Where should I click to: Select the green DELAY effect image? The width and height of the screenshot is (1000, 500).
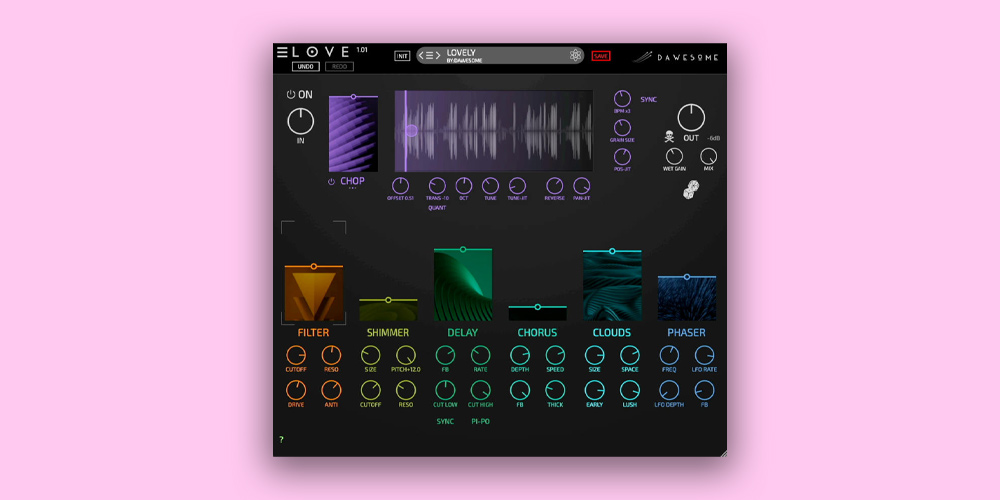pos(463,286)
